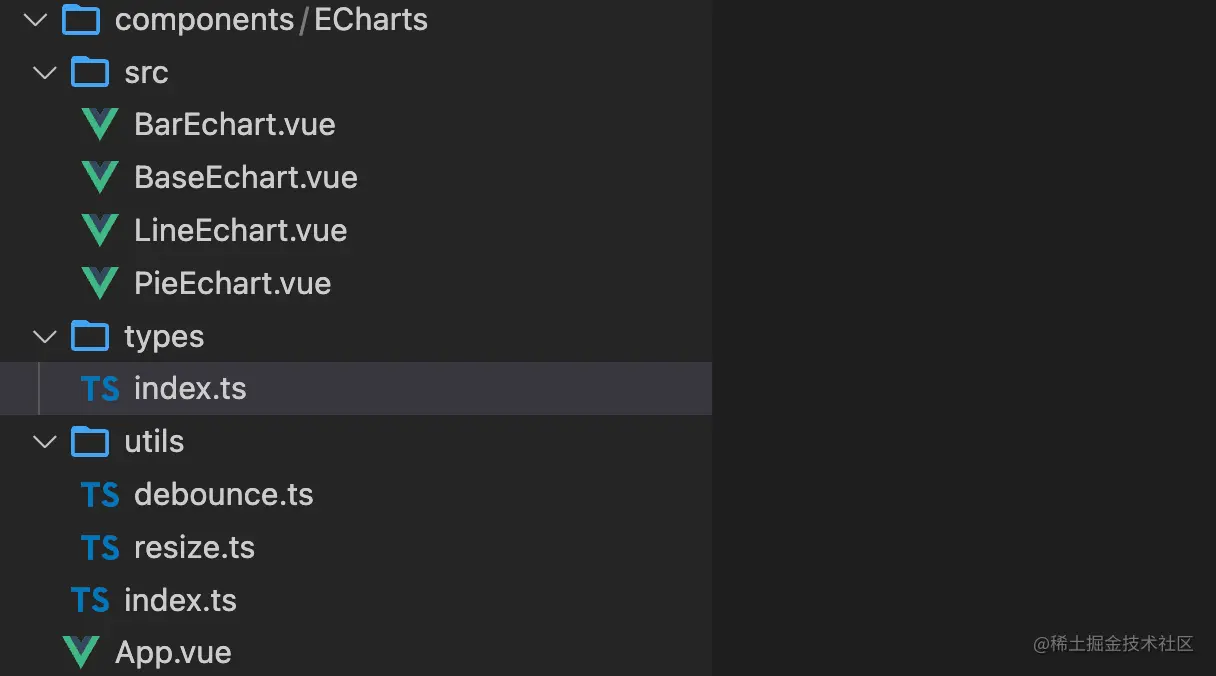Collapse the utils folder arrow
The image size is (1216, 676).
(45, 442)
